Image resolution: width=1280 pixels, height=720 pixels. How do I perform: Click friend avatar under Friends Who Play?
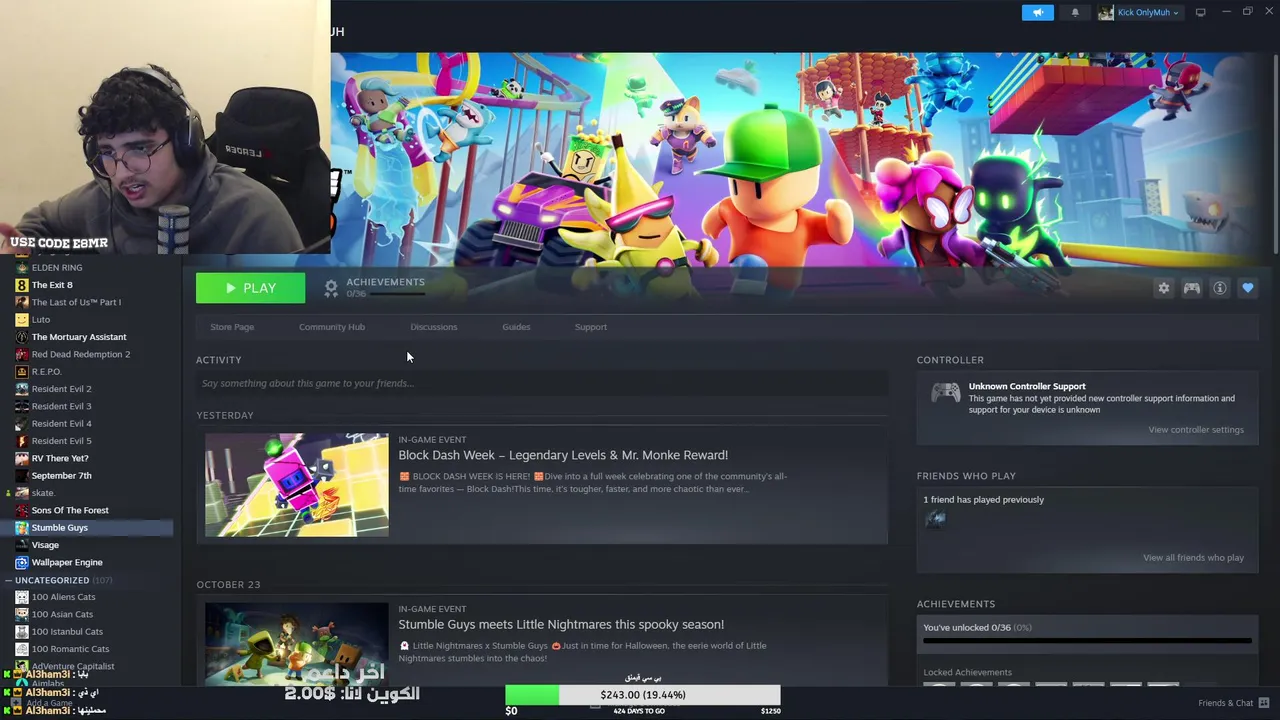coord(935,518)
